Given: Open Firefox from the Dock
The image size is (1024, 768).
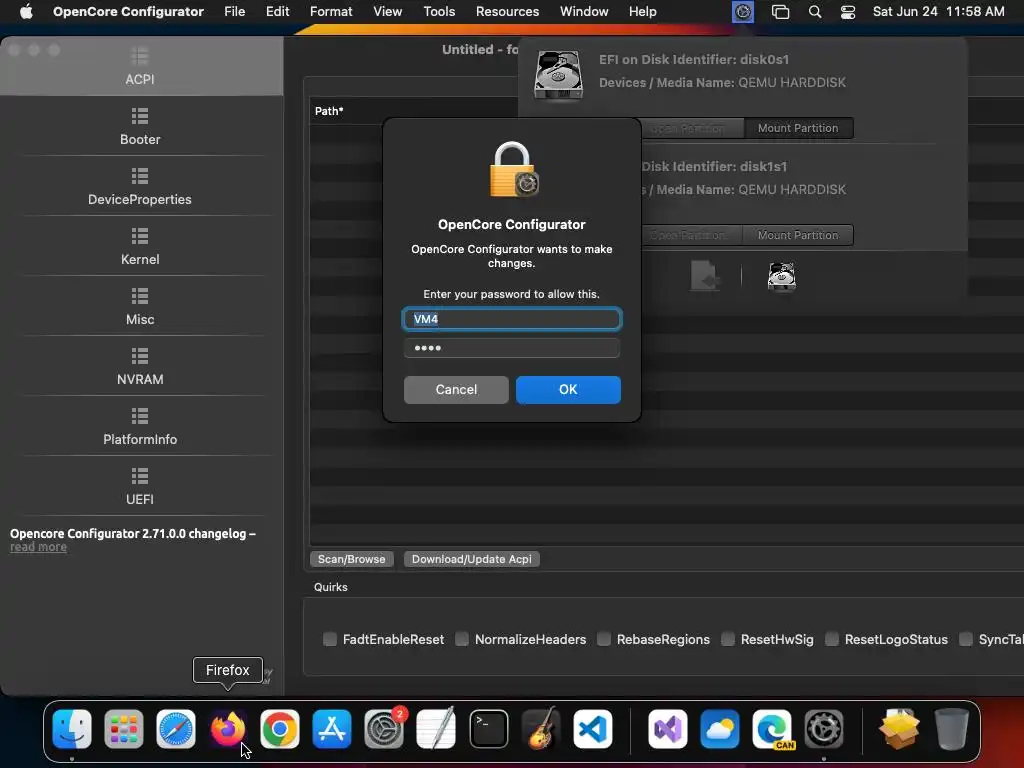Looking at the screenshot, I should pyautogui.click(x=228, y=728).
